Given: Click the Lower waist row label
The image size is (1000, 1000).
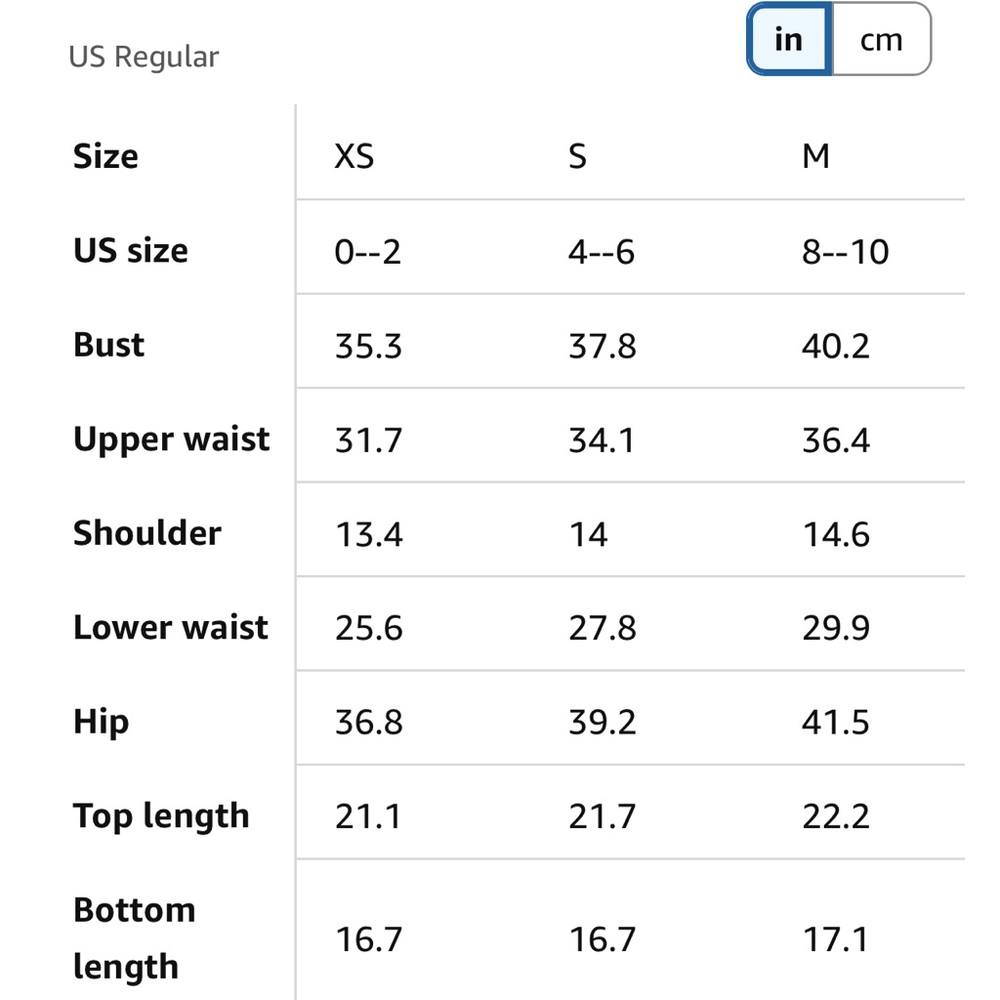Looking at the screenshot, I should click(x=171, y=628).
